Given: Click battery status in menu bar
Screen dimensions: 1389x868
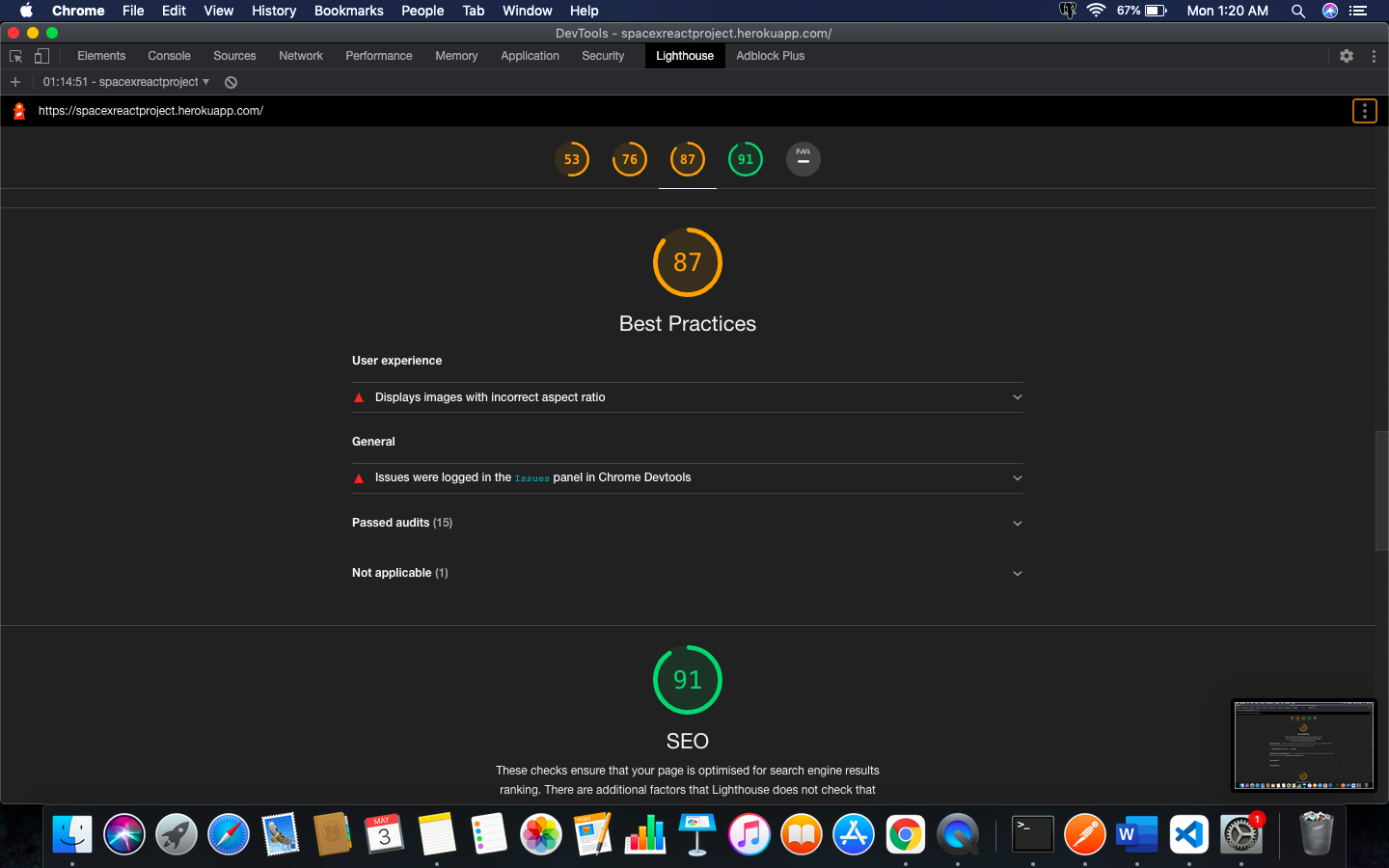Looking at the screenshot, I should [1143, 11].
